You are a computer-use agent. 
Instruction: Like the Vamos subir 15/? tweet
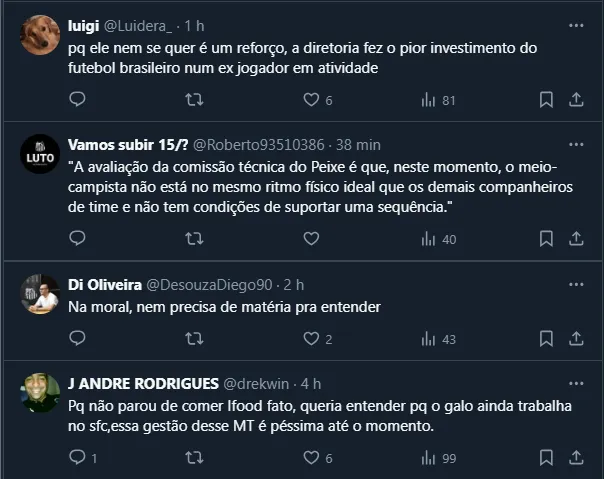click(311, 239)
